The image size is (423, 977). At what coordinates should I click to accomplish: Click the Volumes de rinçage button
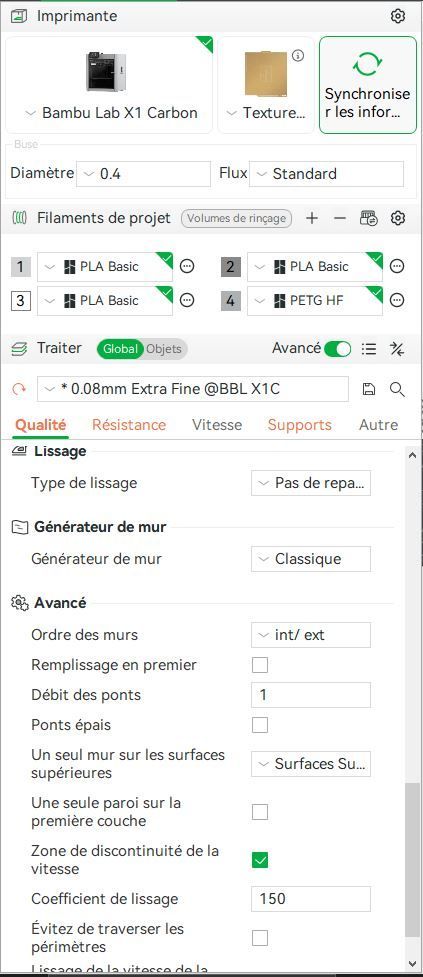click(237, 218)
